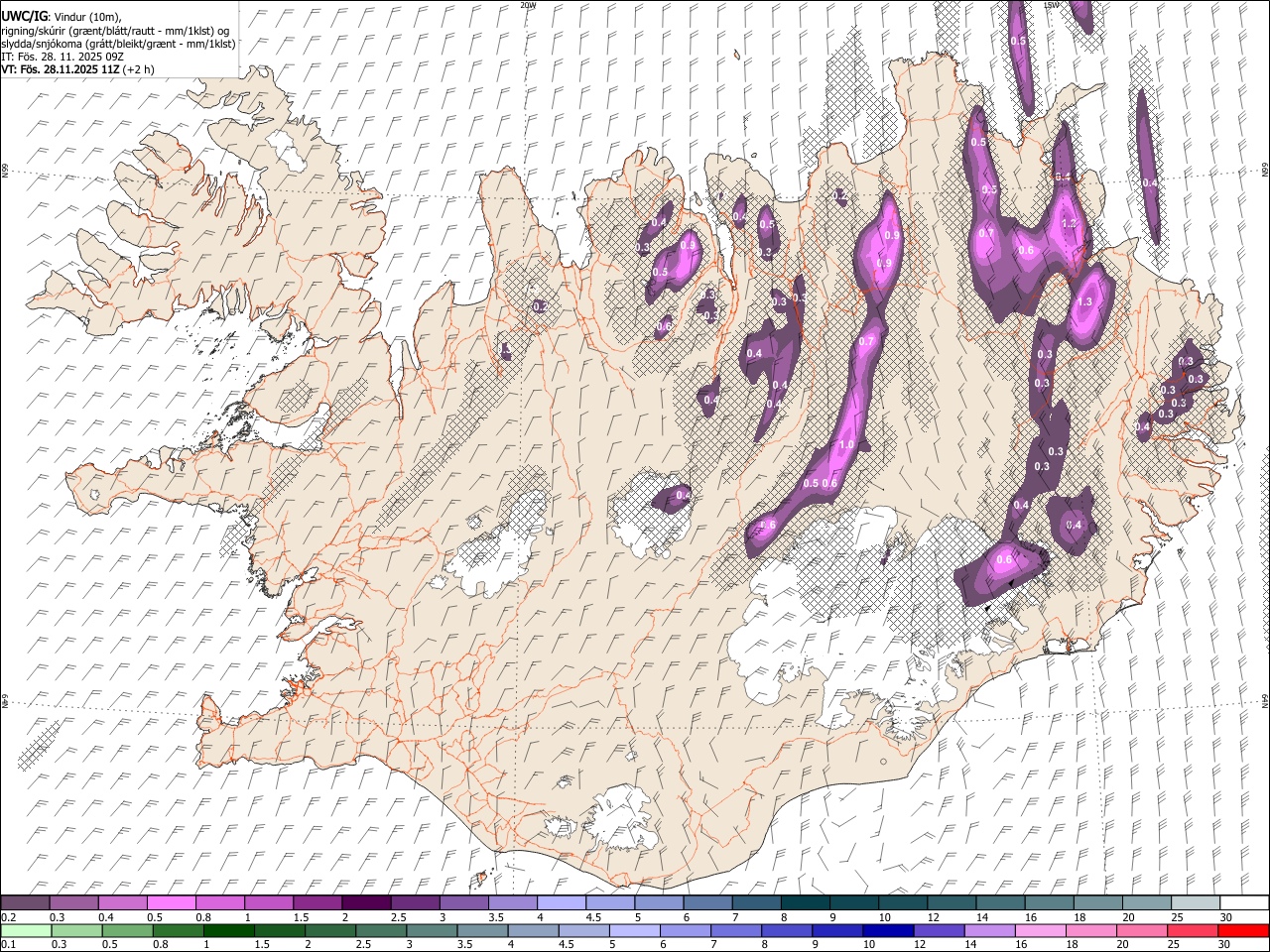Click the 'IT: Fös. 28. 11. 2025 09Z' line
The width and height of the screenshot is (1270, 952).
63,57
